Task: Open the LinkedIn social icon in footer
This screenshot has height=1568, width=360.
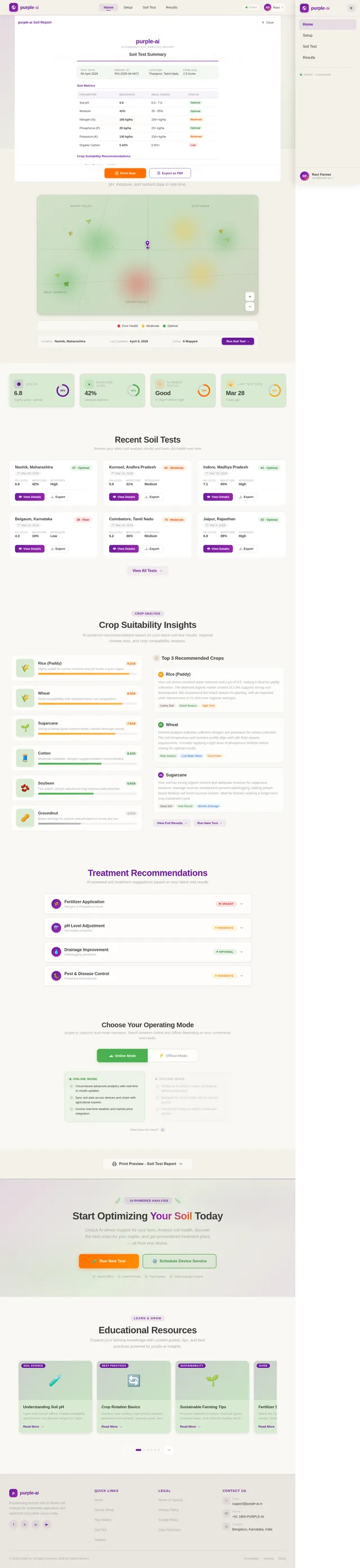Action: coord(36,1524)
